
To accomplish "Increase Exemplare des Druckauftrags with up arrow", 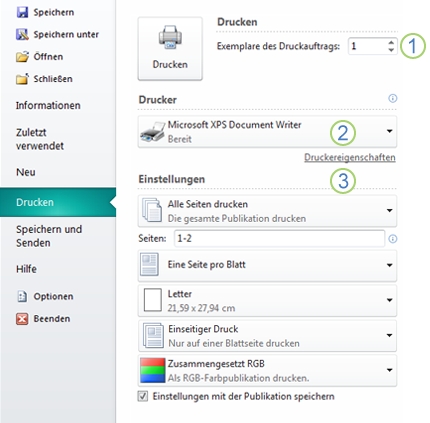I will (x=391, y=42).
